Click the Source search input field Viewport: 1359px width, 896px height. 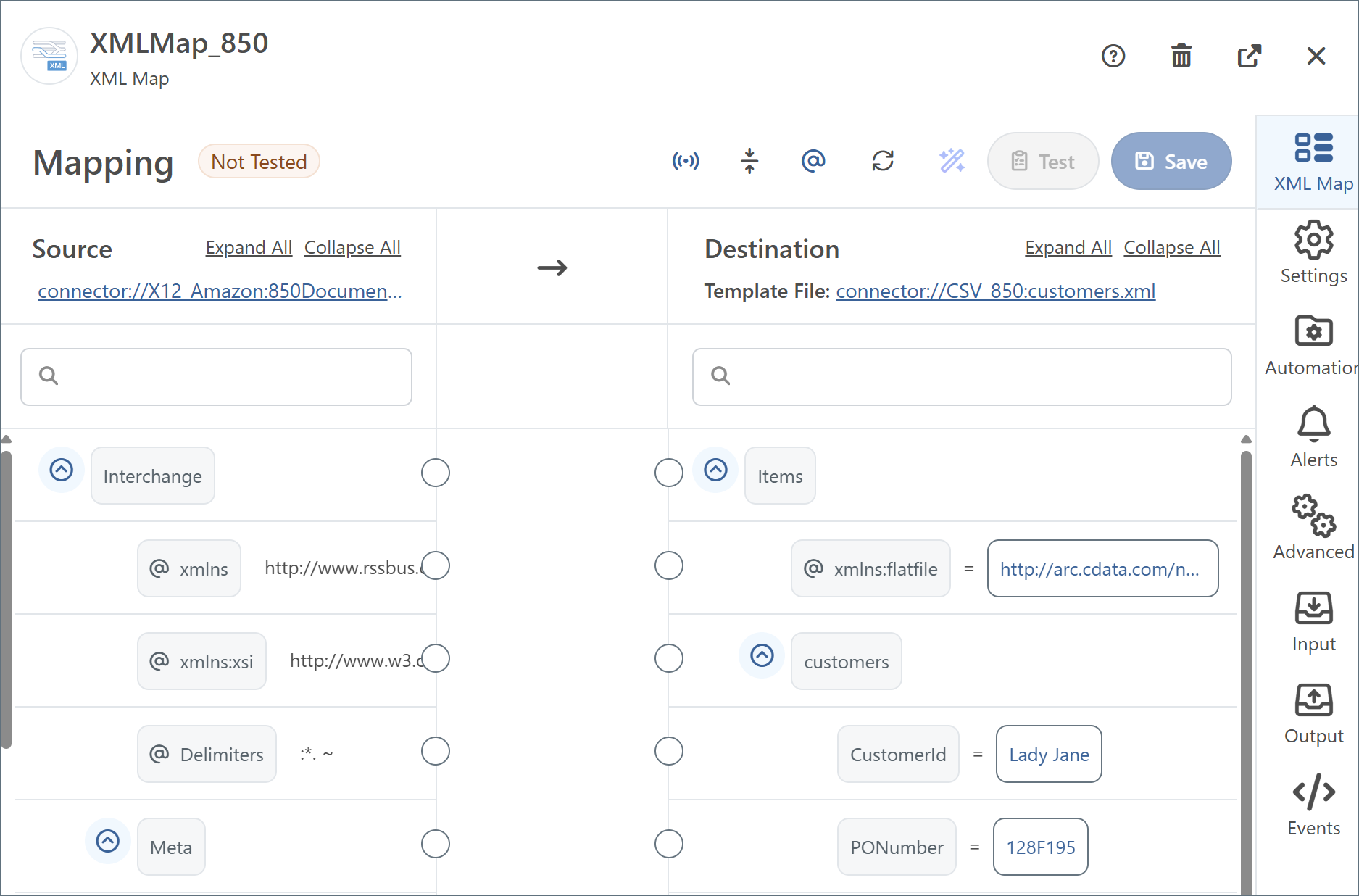(x=217, y=376)
